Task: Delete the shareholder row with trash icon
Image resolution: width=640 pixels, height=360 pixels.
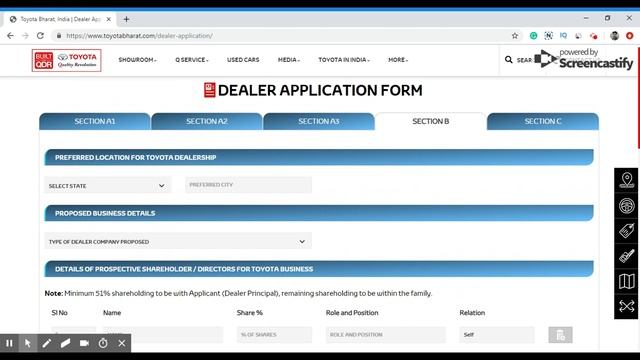Action: [x=560, y=335]
